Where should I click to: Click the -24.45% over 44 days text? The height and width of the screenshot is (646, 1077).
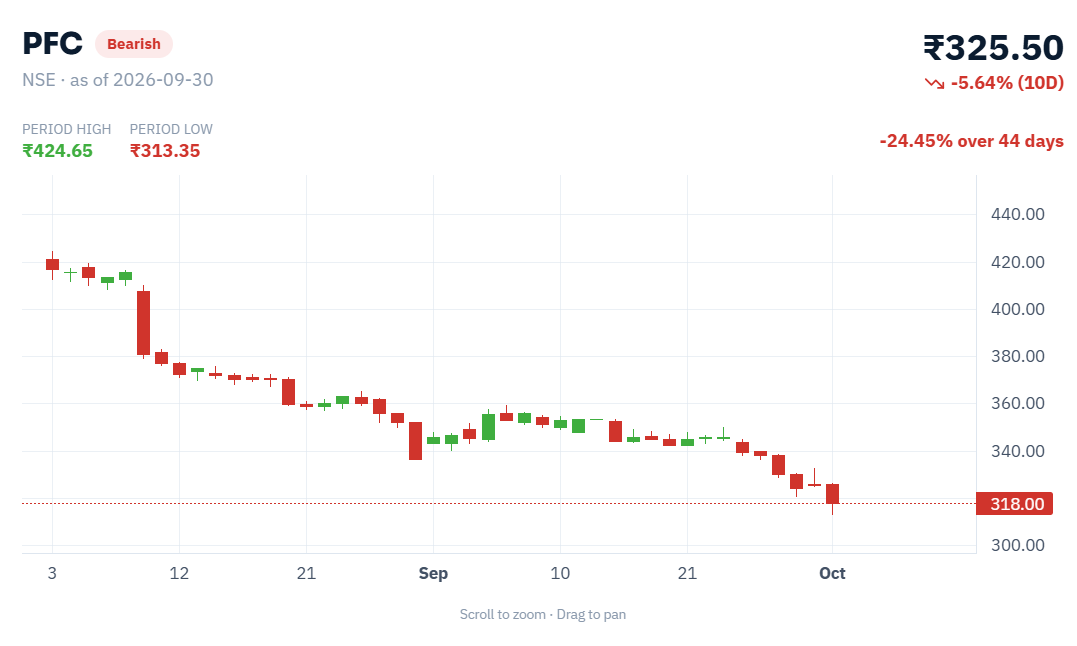[971, 141]
